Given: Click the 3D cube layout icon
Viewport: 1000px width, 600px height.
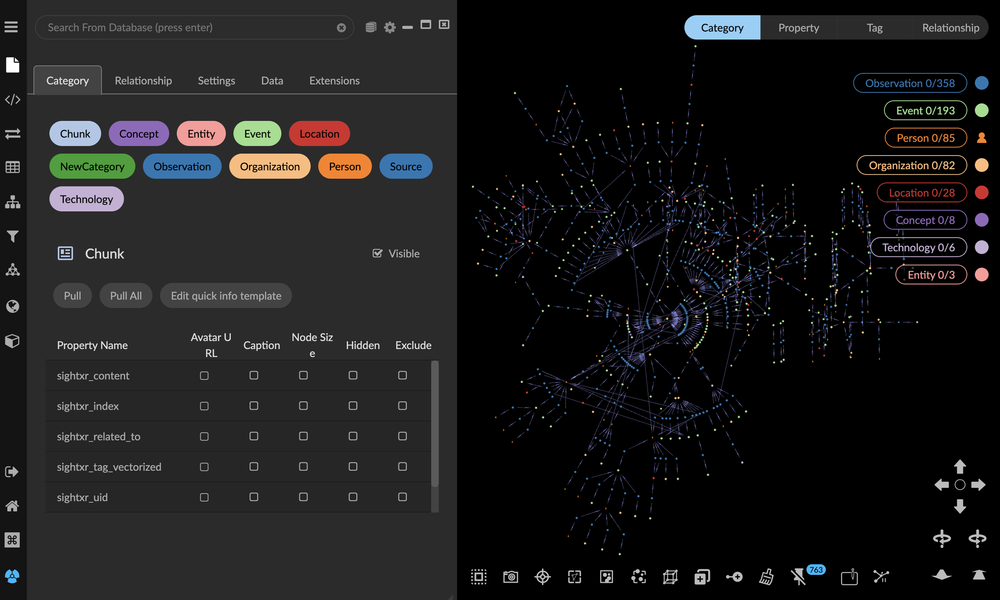Looking at the screenshot, I should click(x=13, y=341).
